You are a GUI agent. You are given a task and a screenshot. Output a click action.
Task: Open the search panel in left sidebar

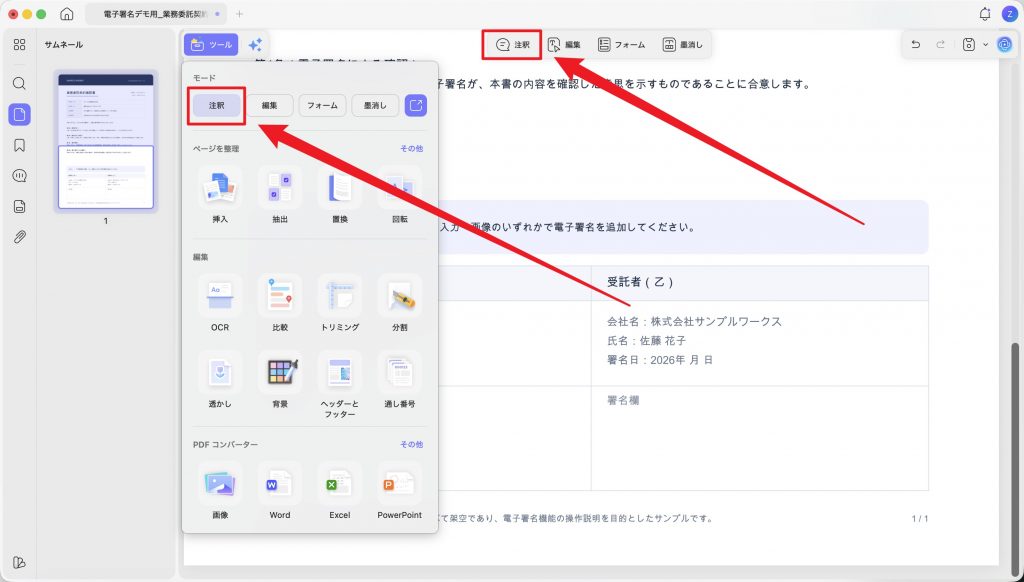(x=20, y=83)
